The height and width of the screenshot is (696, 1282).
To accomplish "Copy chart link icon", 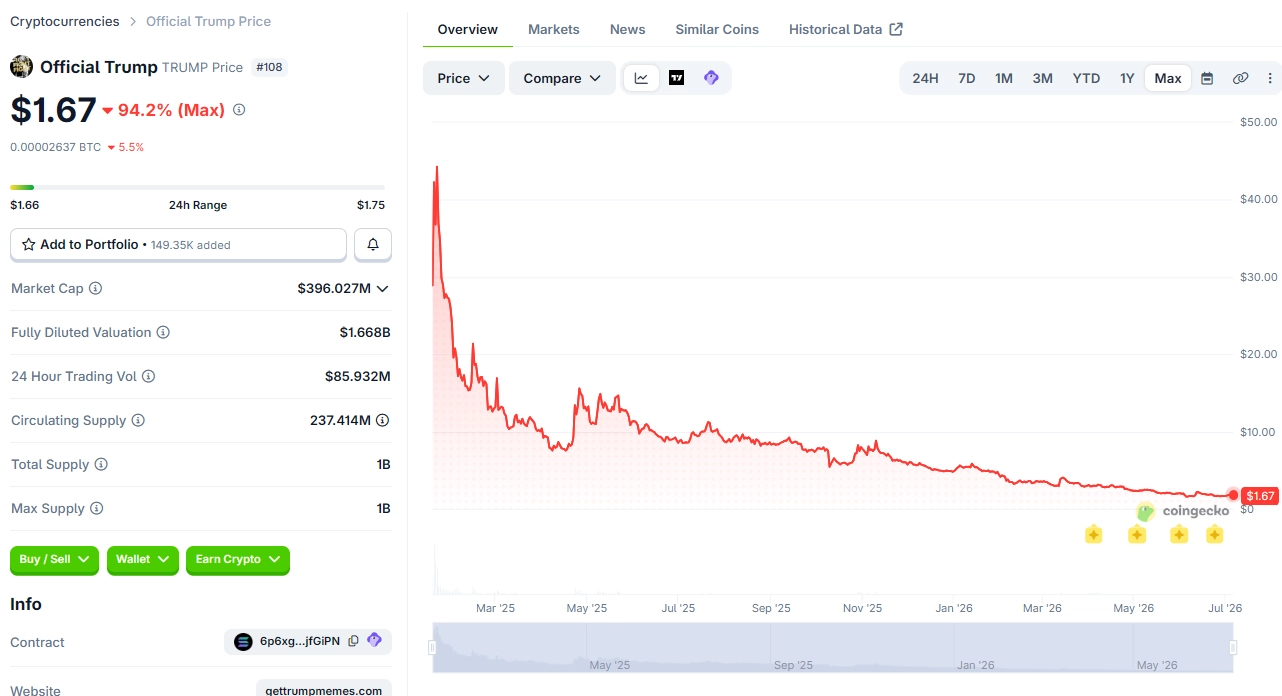I will 1240,78.
